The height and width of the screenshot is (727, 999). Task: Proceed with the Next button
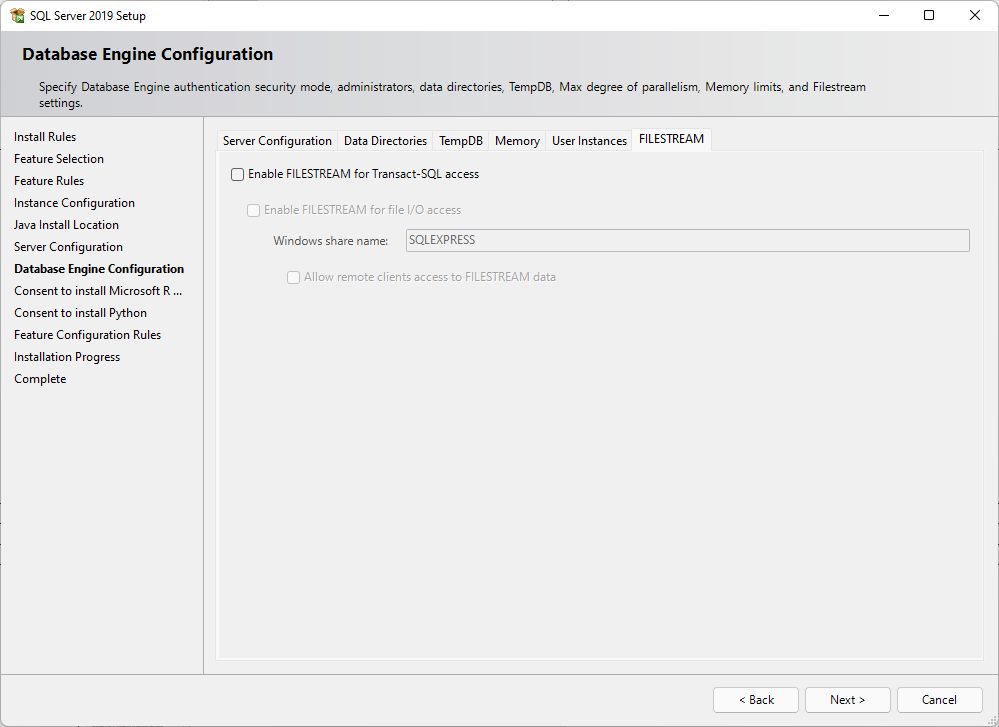pos(847,700)
